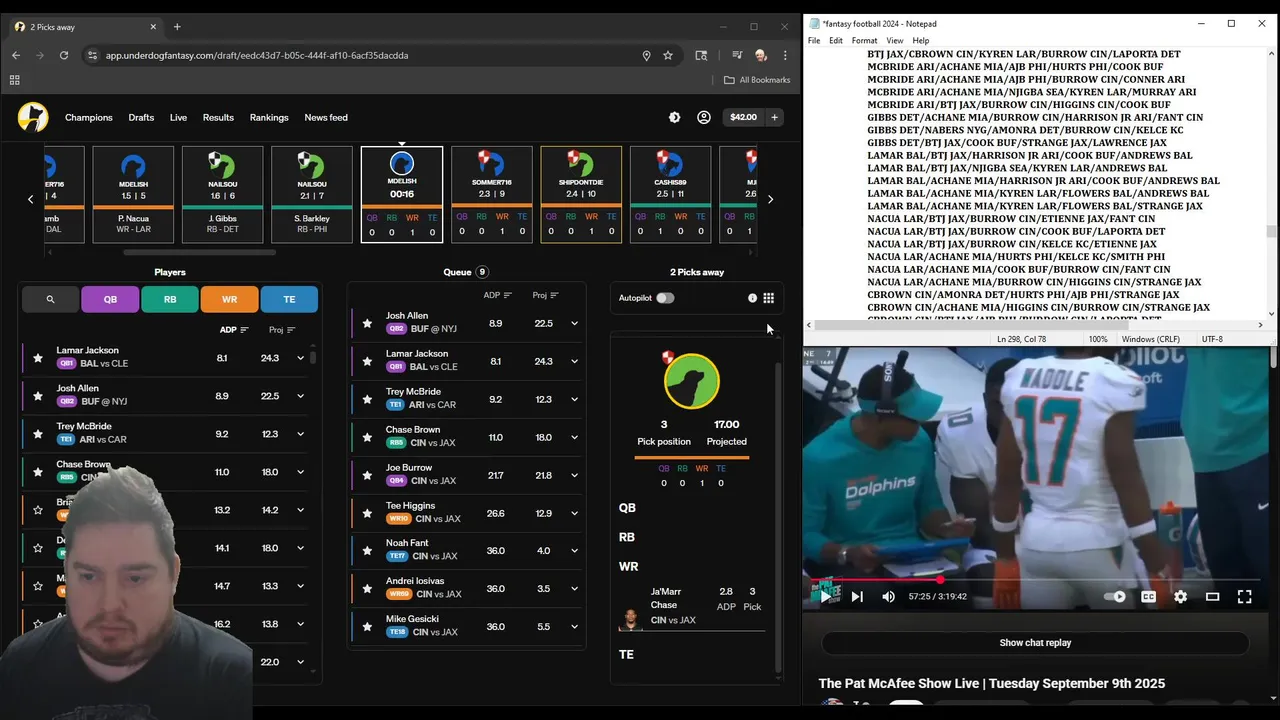
Task: Click the browser address bar
Action: click(x=370, y=56)
